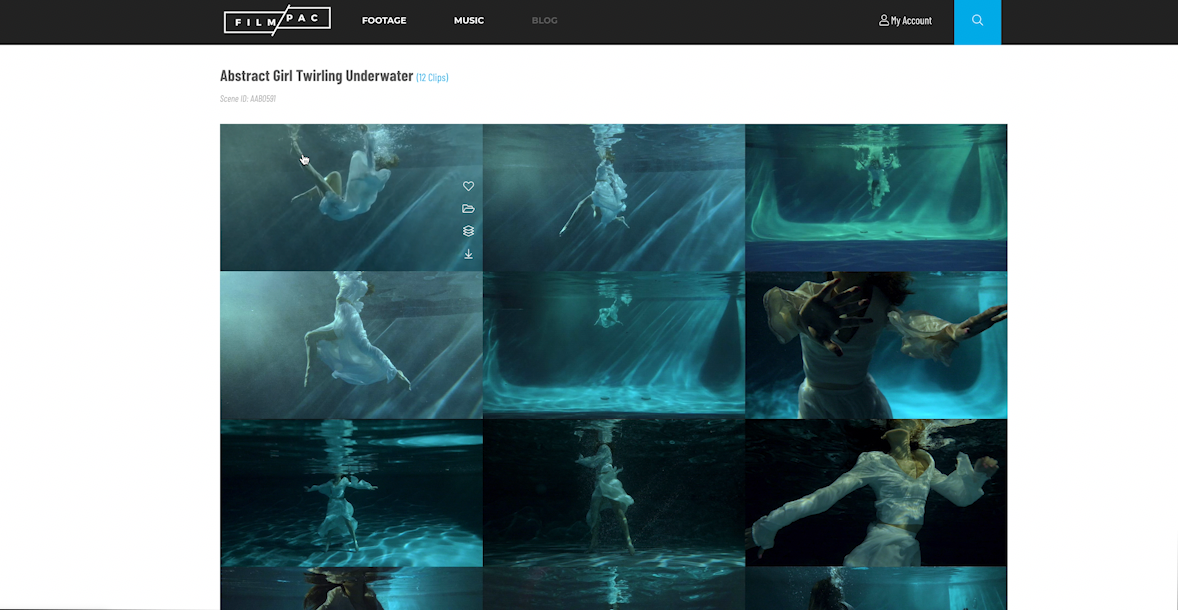This screenshot has height=610, width=1178.
Task: Open the close-up hands on chest clip
Action: point(876,344)
